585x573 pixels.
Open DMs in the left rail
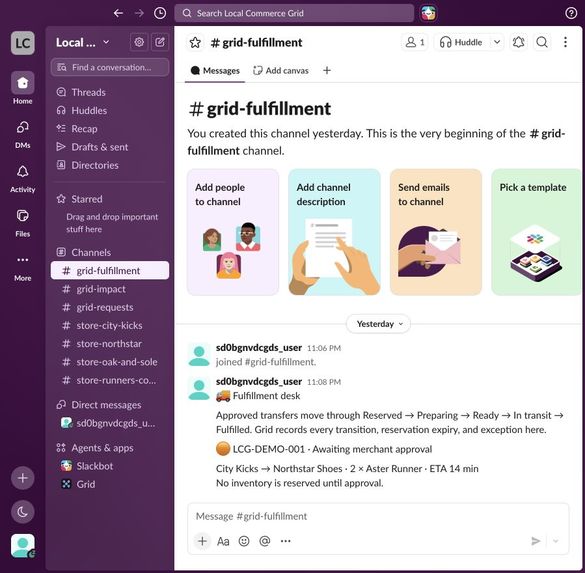pyautogui.click(x=23, y=134)
